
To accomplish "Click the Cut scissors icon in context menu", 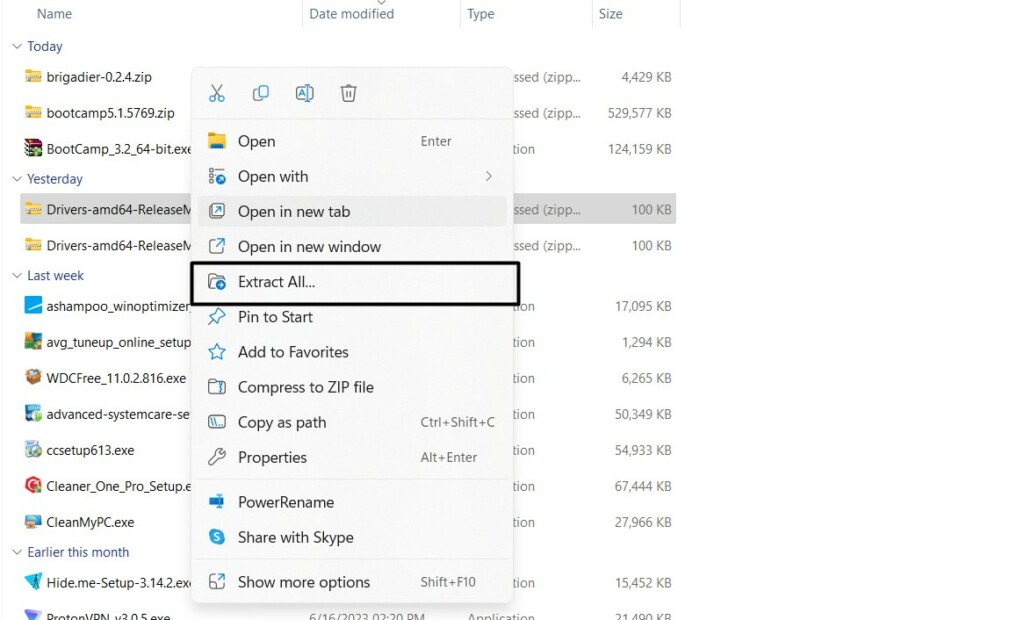I will [x=217, y=93].
